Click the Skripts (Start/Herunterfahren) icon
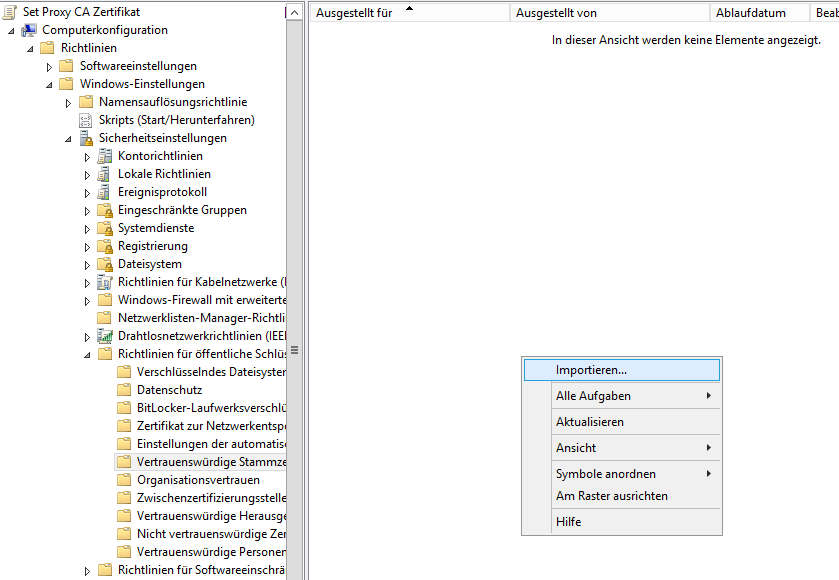The height and width of the screenshot is (580, 839). (86, 120)
